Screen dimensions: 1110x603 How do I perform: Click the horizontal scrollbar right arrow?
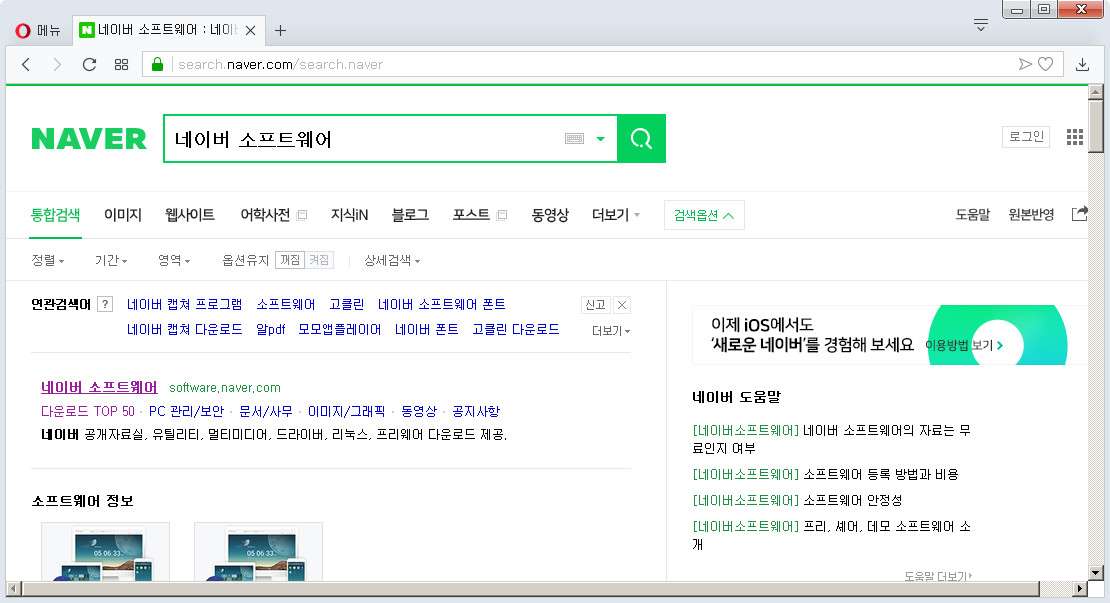[1079, 588]
